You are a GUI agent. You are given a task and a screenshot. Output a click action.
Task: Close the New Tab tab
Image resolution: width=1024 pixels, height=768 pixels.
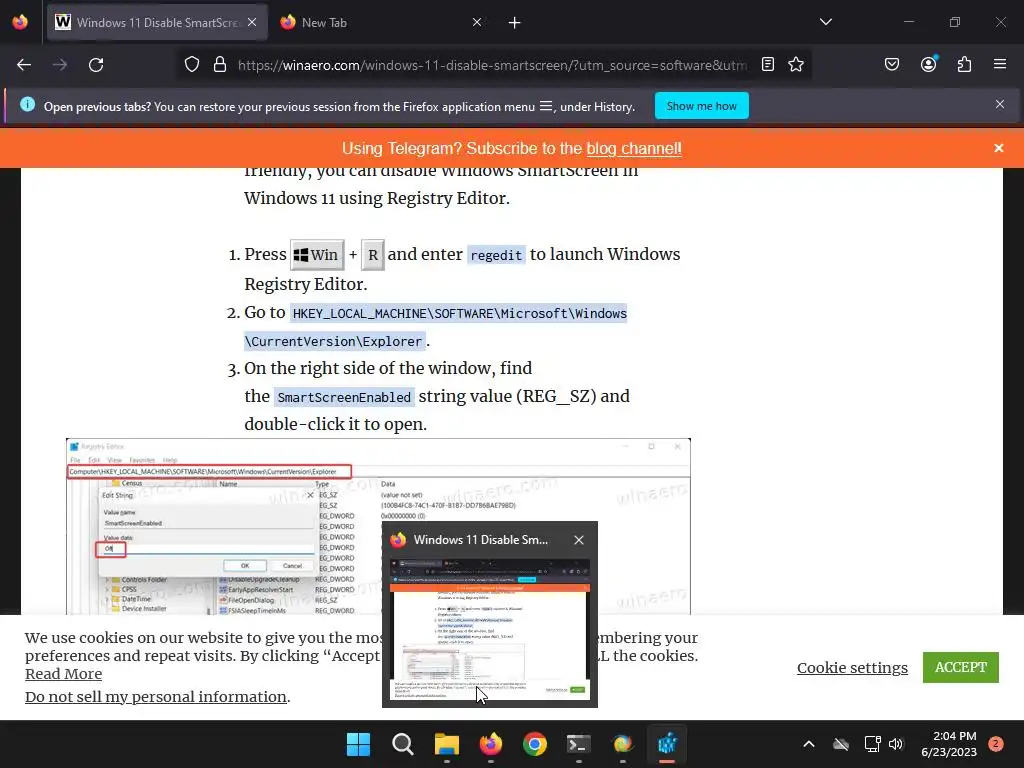click(477, 23)
